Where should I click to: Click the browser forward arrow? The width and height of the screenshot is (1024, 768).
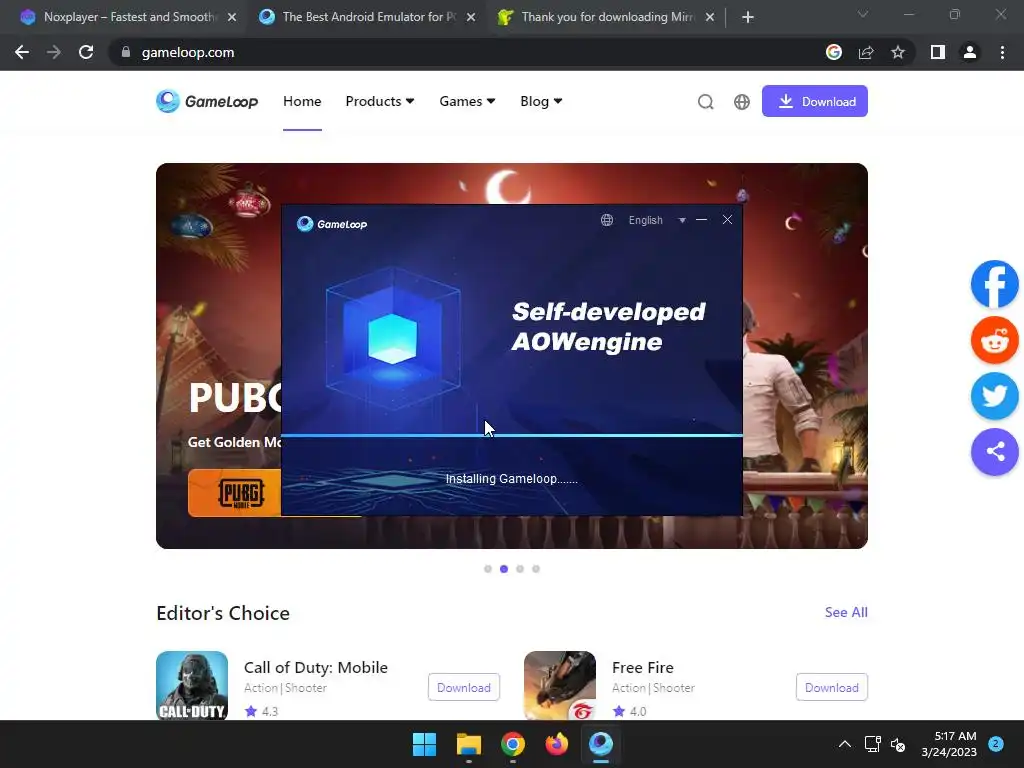click(x=54, y=52)
